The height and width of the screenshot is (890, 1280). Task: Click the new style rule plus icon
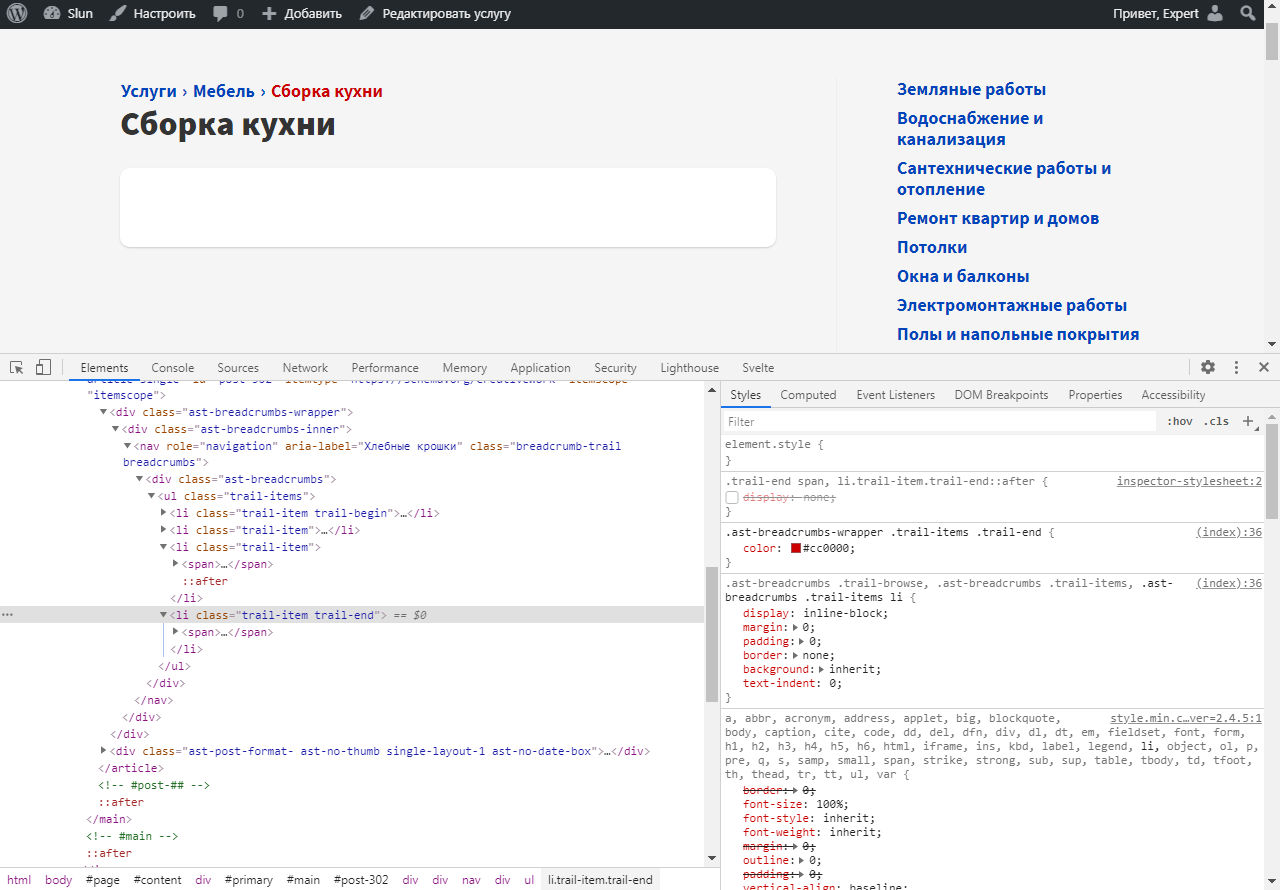point(1248,422)
